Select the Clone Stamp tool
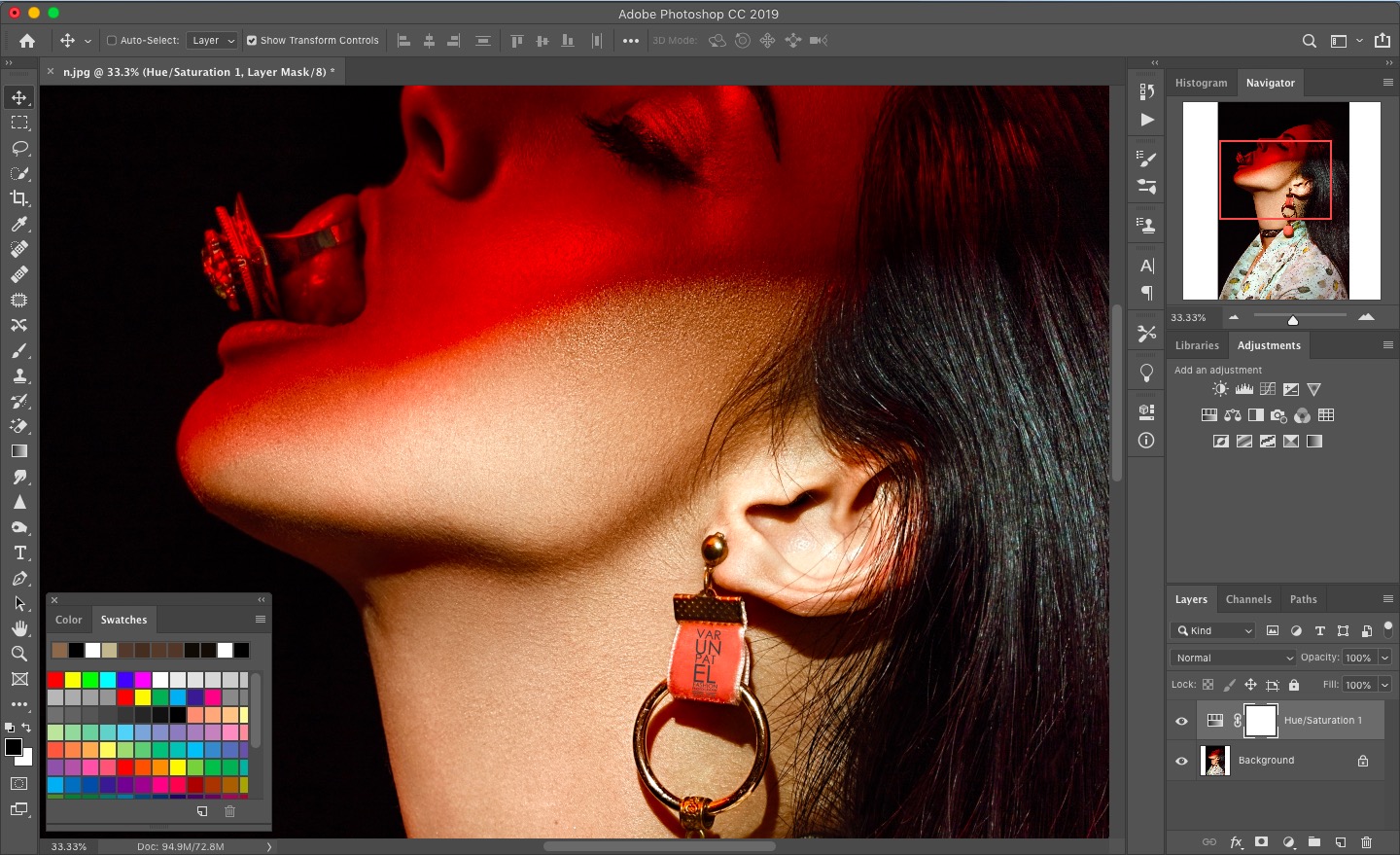The image size is (1400, 855). (x=19, y=375)
